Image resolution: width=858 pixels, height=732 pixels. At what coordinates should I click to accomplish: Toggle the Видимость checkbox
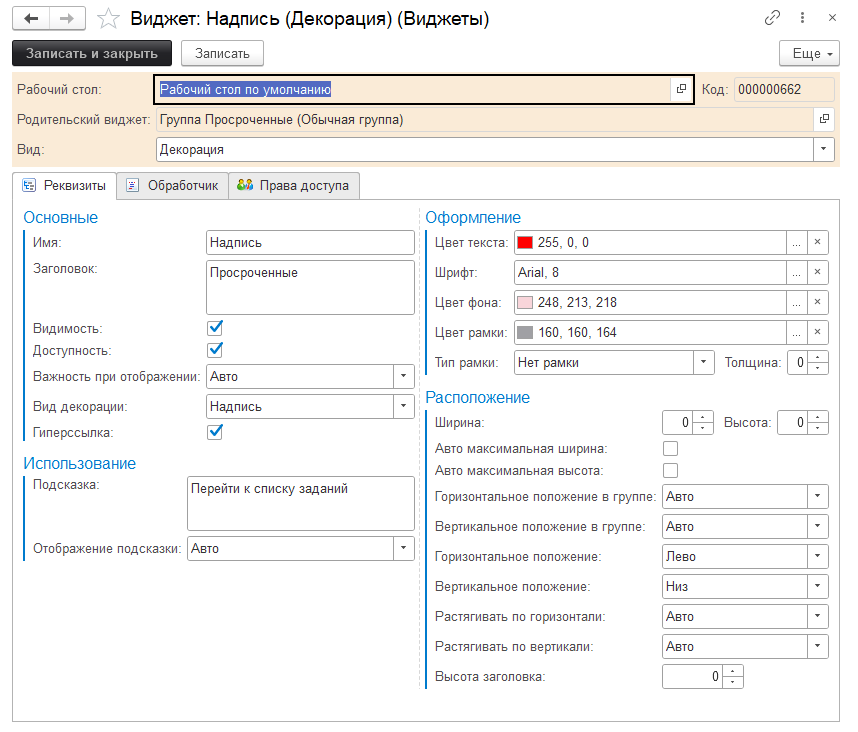(214, 328)
